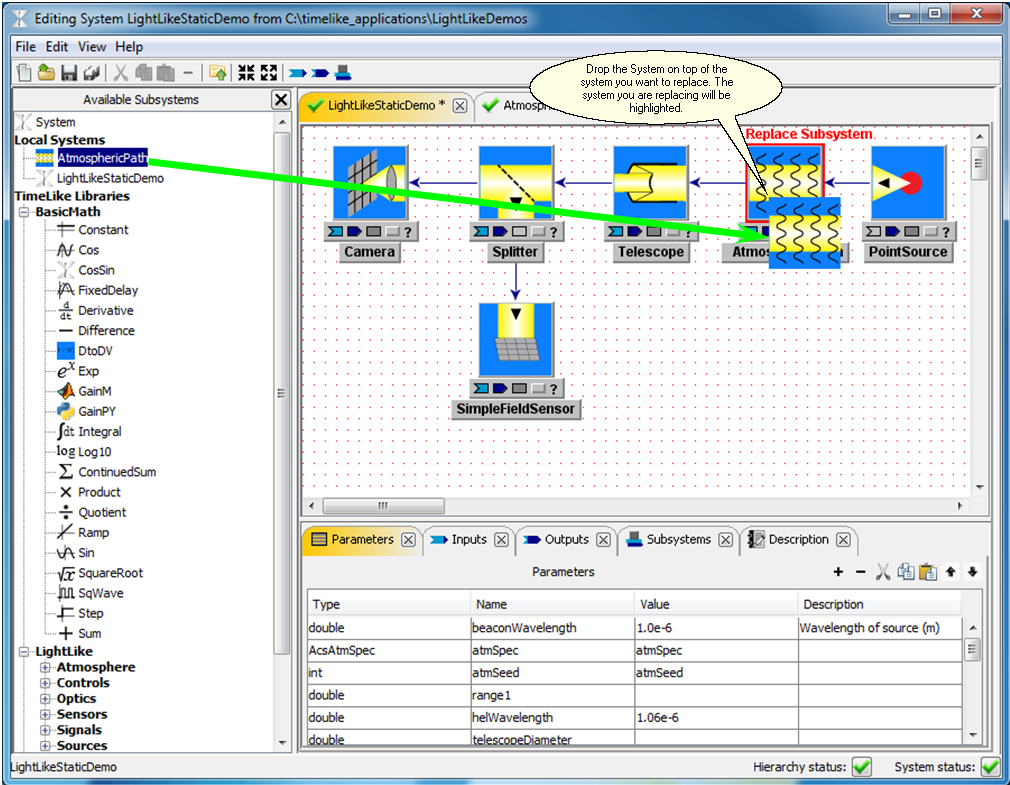The width and height of the screenshot is (1010, 785).
Task: Open a system with the folder icon
Action: [x=46, y=73]
